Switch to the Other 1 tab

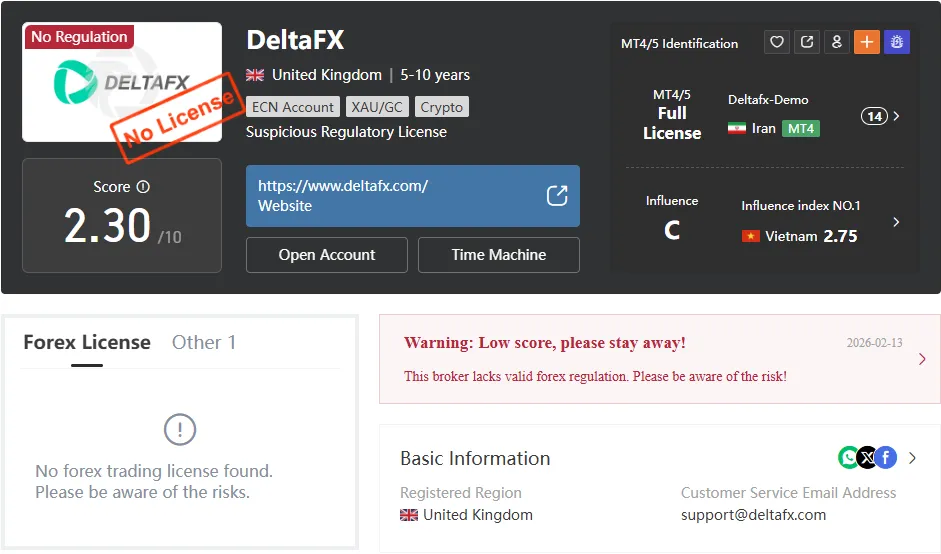click(204, 342)
